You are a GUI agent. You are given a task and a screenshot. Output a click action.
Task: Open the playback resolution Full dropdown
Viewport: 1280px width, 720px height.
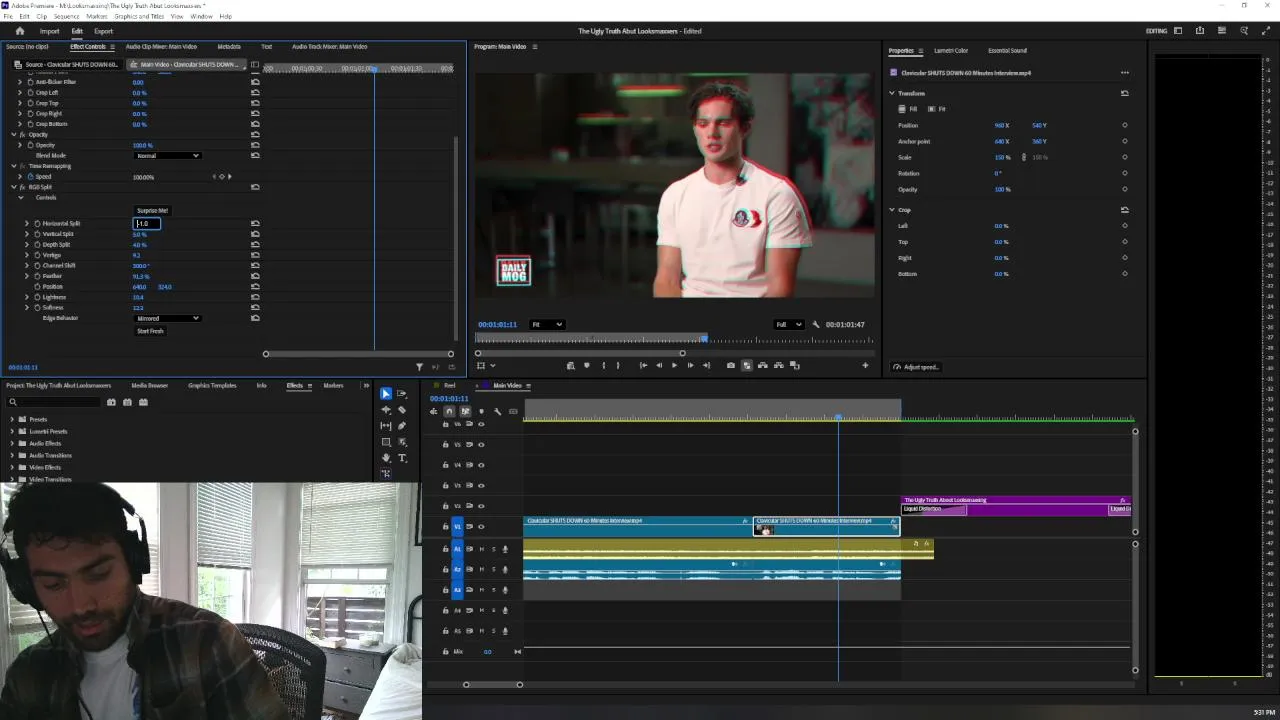click(x=789, y=324)
